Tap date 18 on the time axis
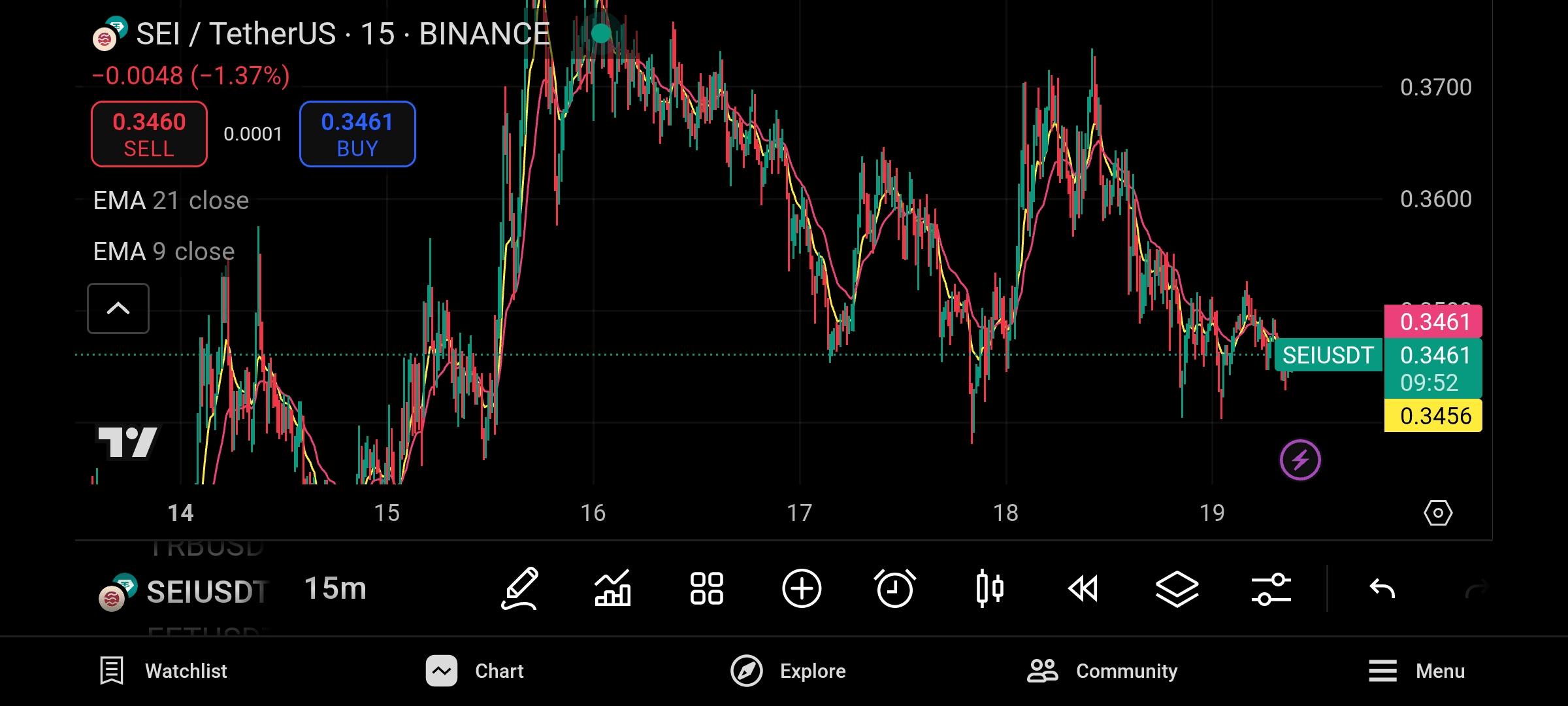 point(1006,513)
